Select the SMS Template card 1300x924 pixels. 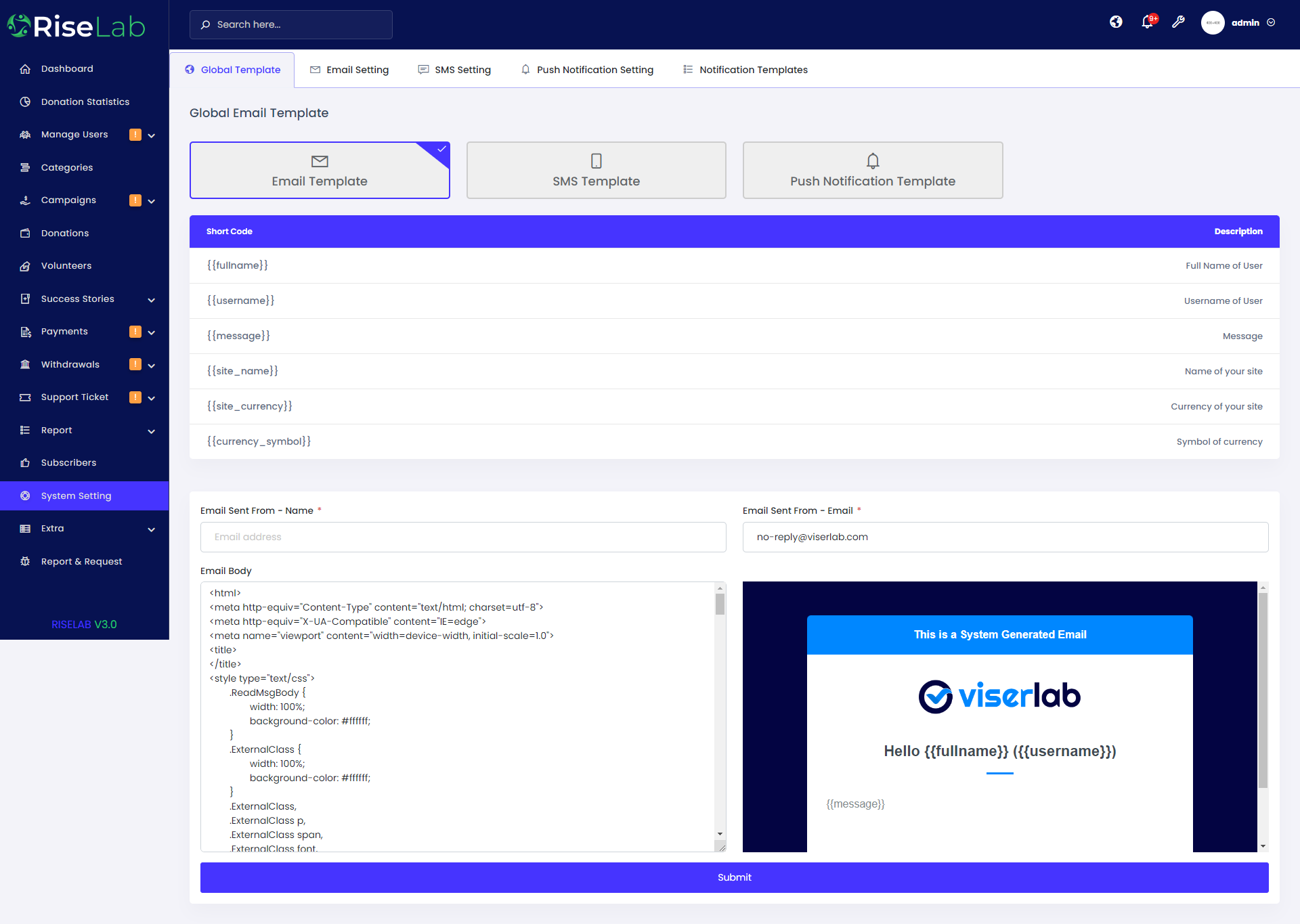coord(596,171)
